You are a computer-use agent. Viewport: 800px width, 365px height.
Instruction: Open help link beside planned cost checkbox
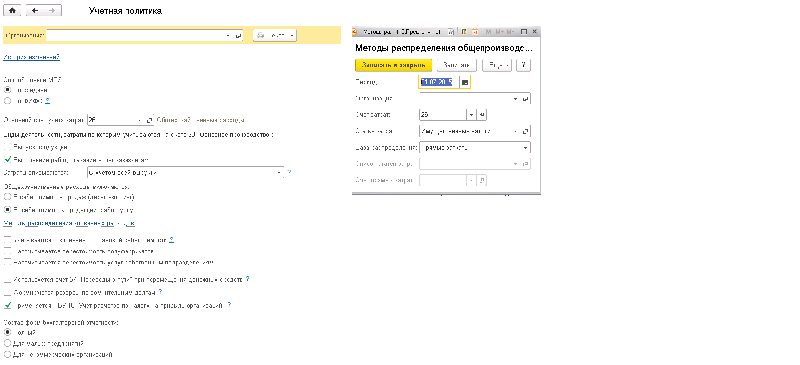click(x=172, y=239)
